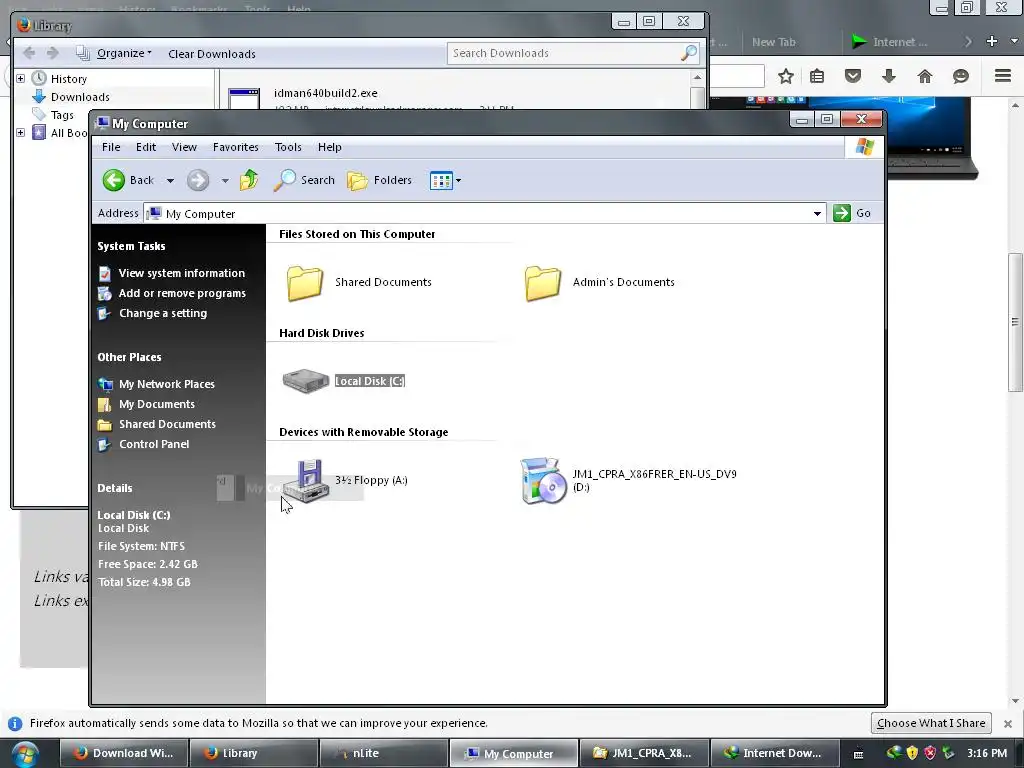Go up one folder level icon

tap(249, 180)
